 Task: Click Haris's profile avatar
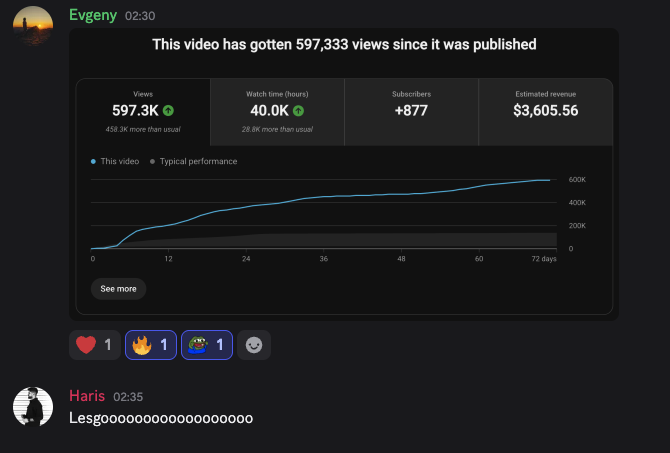coord(33,406)
